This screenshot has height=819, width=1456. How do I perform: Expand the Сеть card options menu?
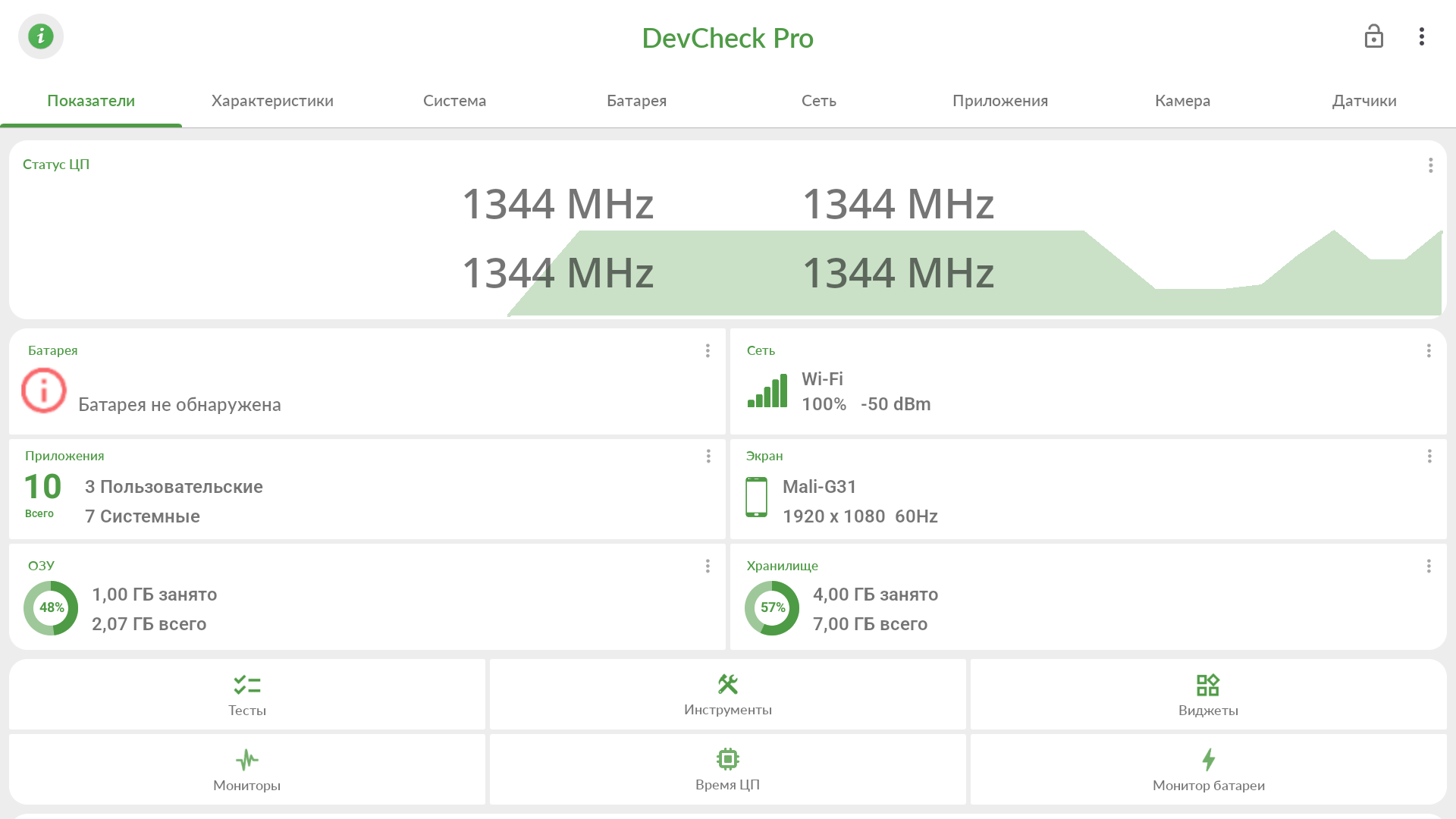click(x=1429, y=350)
